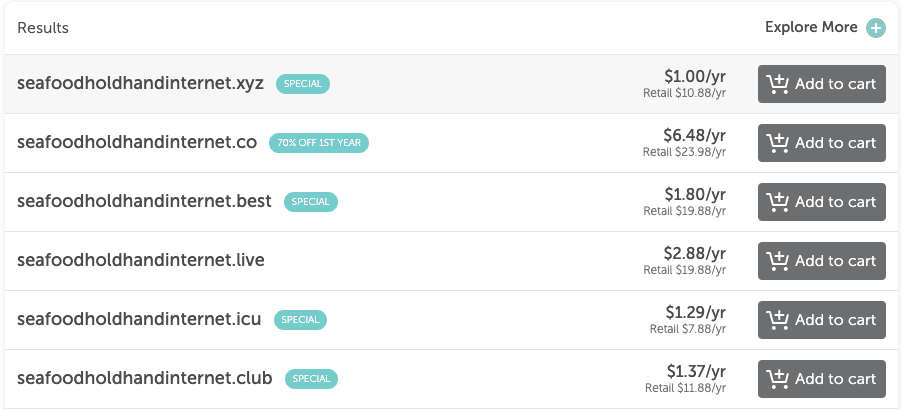Click the 70% OFF 1ST YEAR badge

coord(319,143)
